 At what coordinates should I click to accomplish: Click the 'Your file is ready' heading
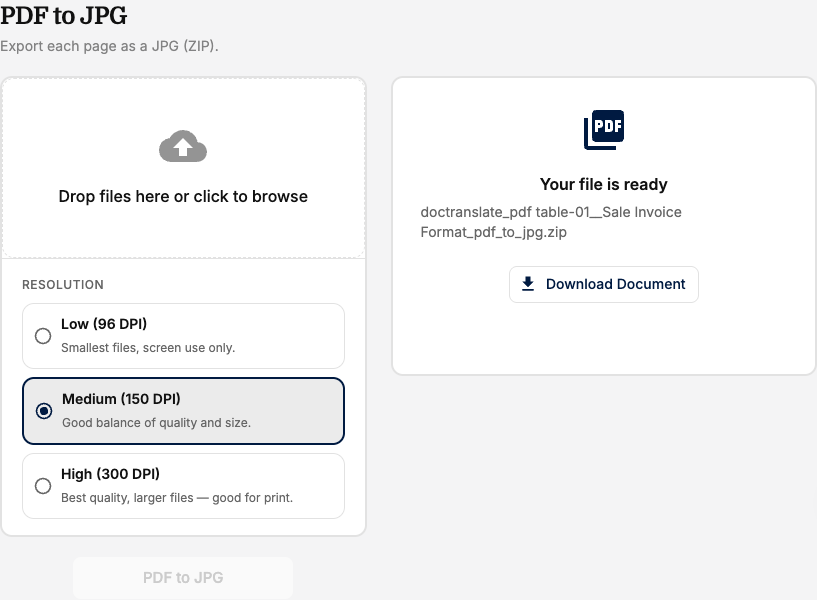click(x=603, y=184)
